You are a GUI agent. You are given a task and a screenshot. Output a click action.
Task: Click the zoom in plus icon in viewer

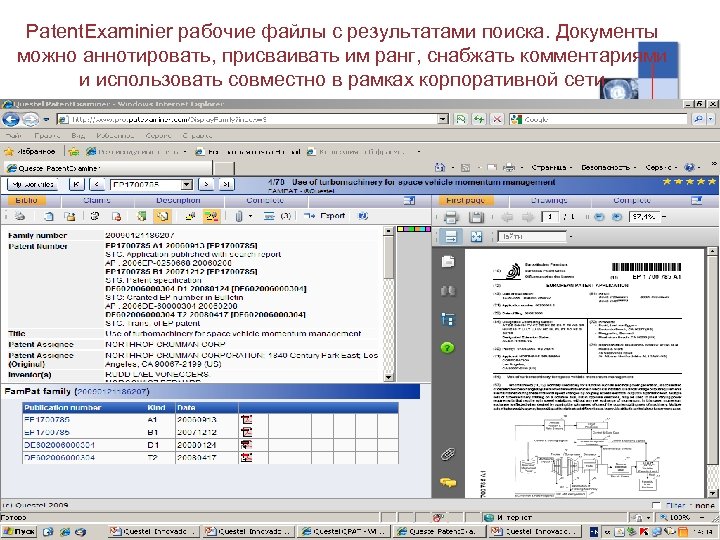618,217
